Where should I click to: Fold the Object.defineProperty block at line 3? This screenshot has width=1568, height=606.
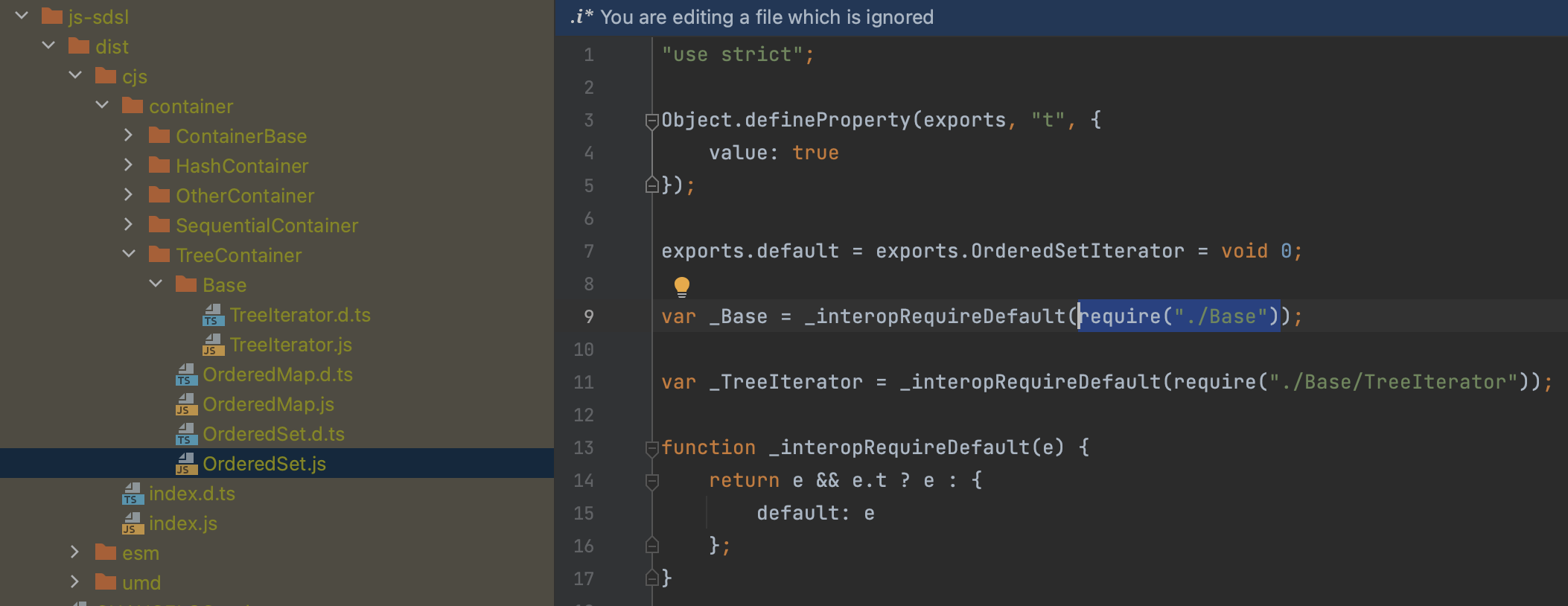coord(651,121)
